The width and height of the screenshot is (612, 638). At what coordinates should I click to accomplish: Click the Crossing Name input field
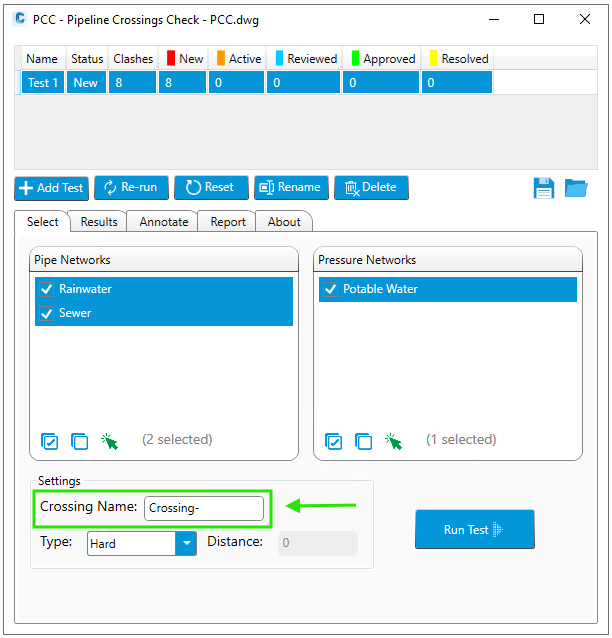coord(204,508)
